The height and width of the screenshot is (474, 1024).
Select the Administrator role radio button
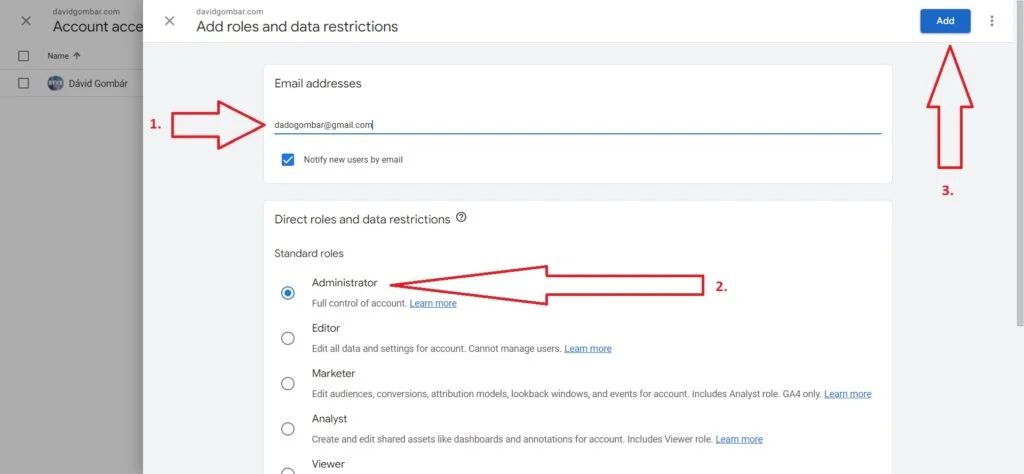pos(287,293)
